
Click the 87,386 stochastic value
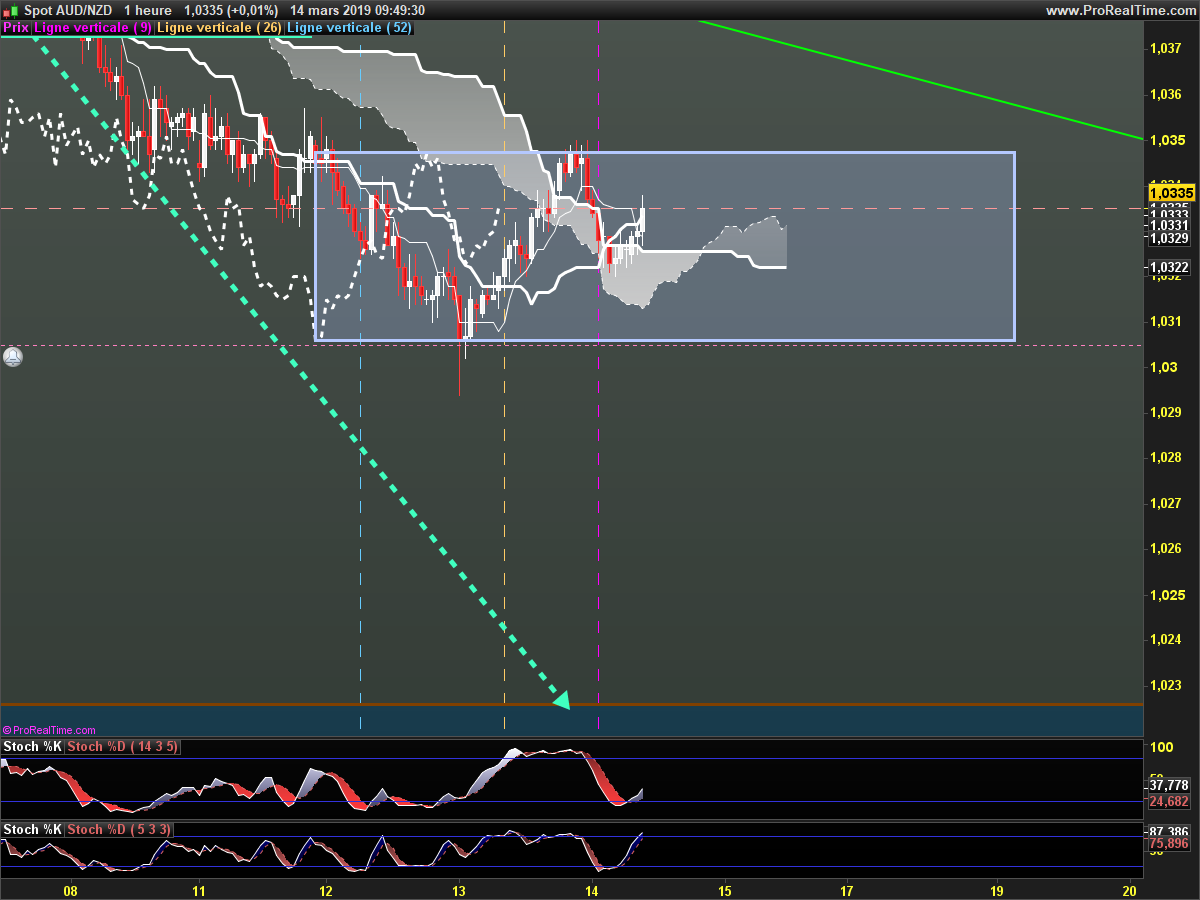point(1169,831)
